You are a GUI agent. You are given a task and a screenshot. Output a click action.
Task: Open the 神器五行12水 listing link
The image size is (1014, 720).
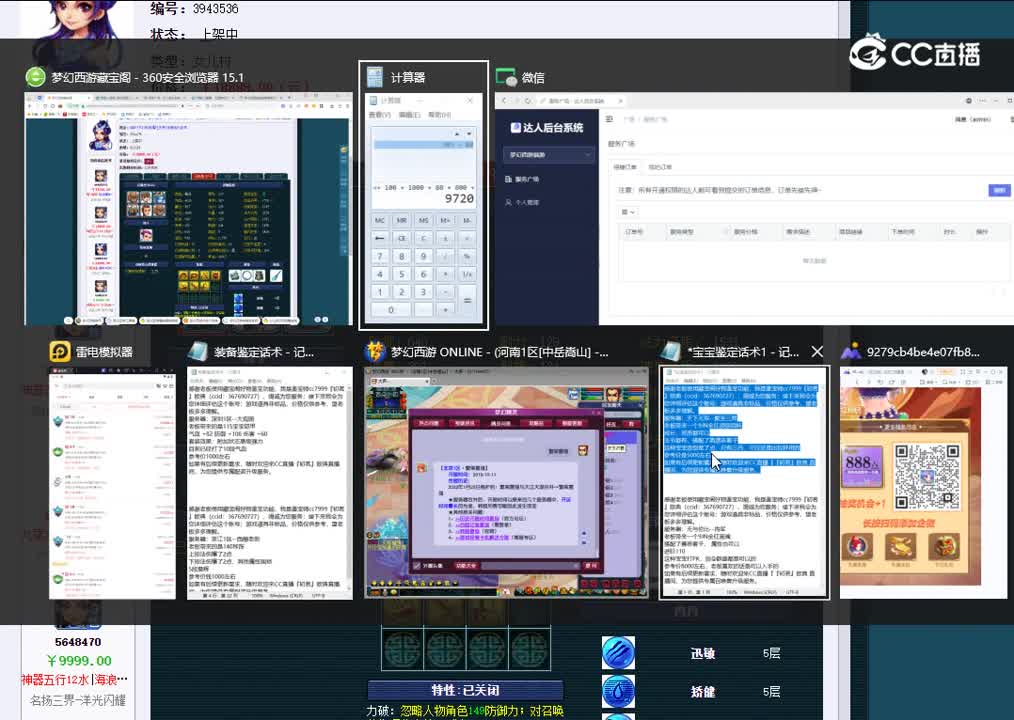tap(74, 679)
